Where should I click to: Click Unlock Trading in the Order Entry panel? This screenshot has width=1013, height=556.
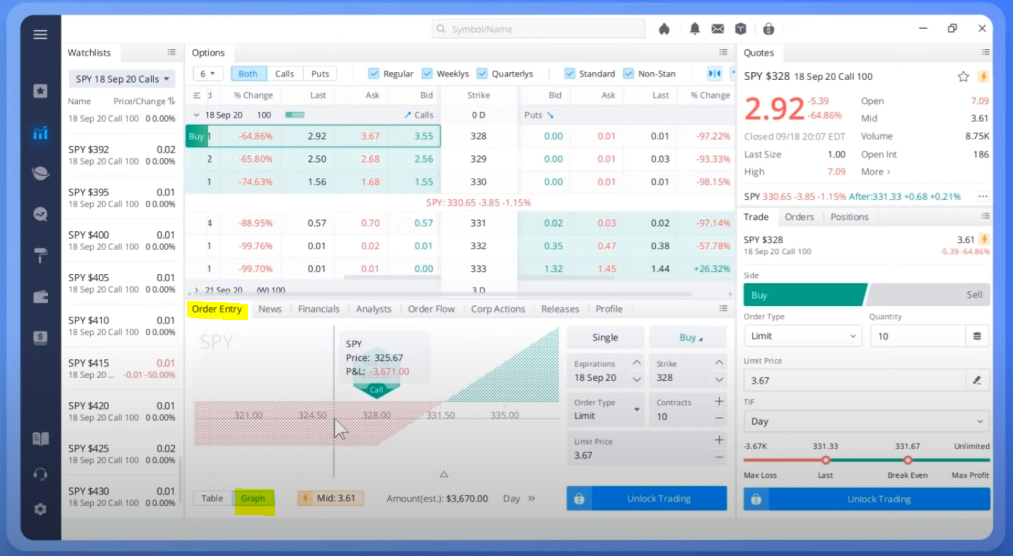coord(647,499)
